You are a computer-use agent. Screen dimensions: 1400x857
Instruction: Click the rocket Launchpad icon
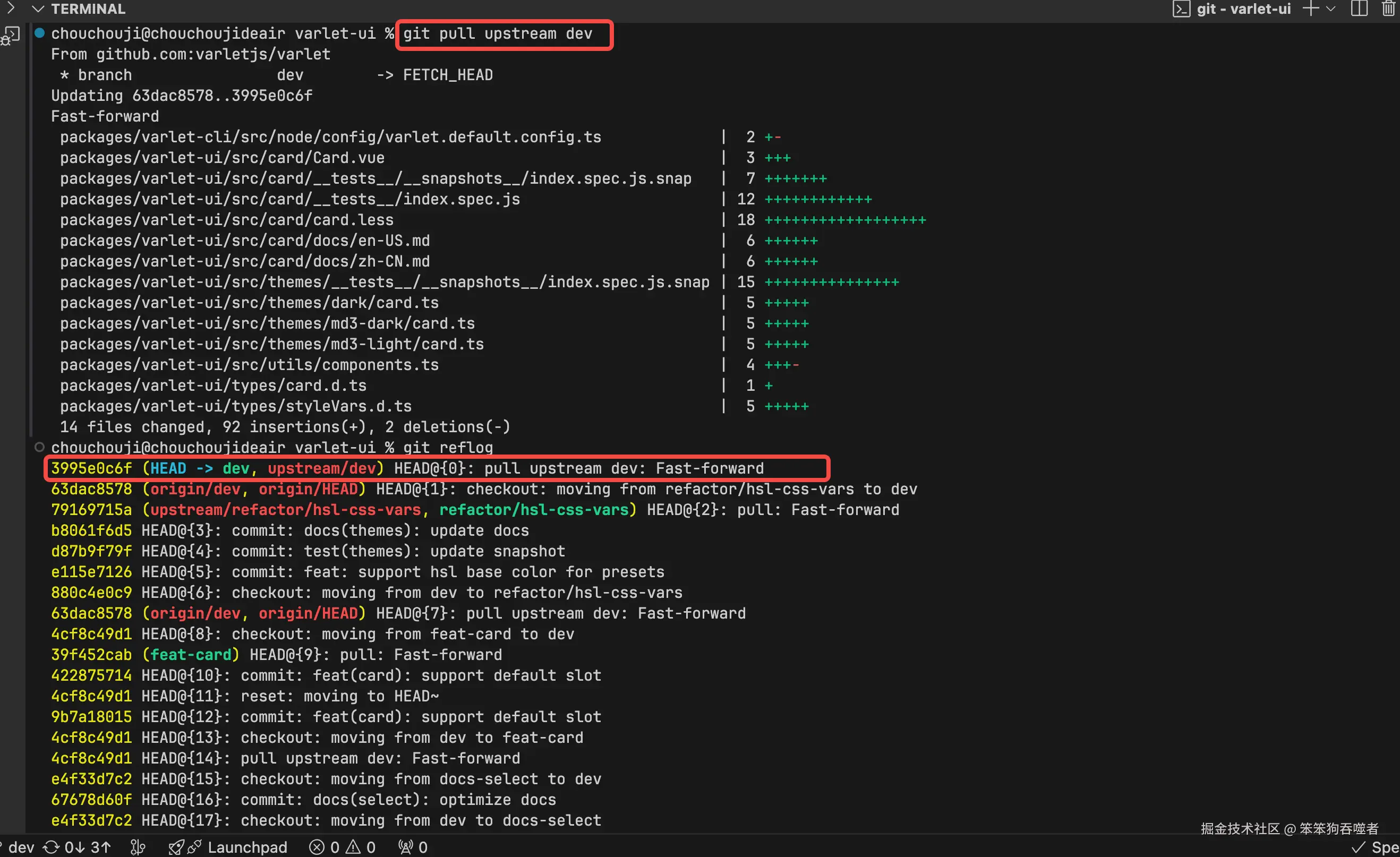(x=176, y=847)
